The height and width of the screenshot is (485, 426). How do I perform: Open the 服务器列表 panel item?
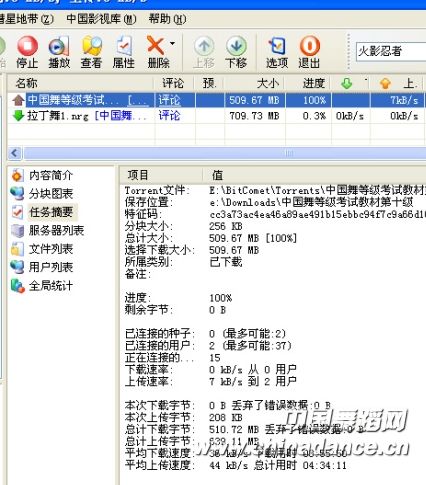point(56,230)
